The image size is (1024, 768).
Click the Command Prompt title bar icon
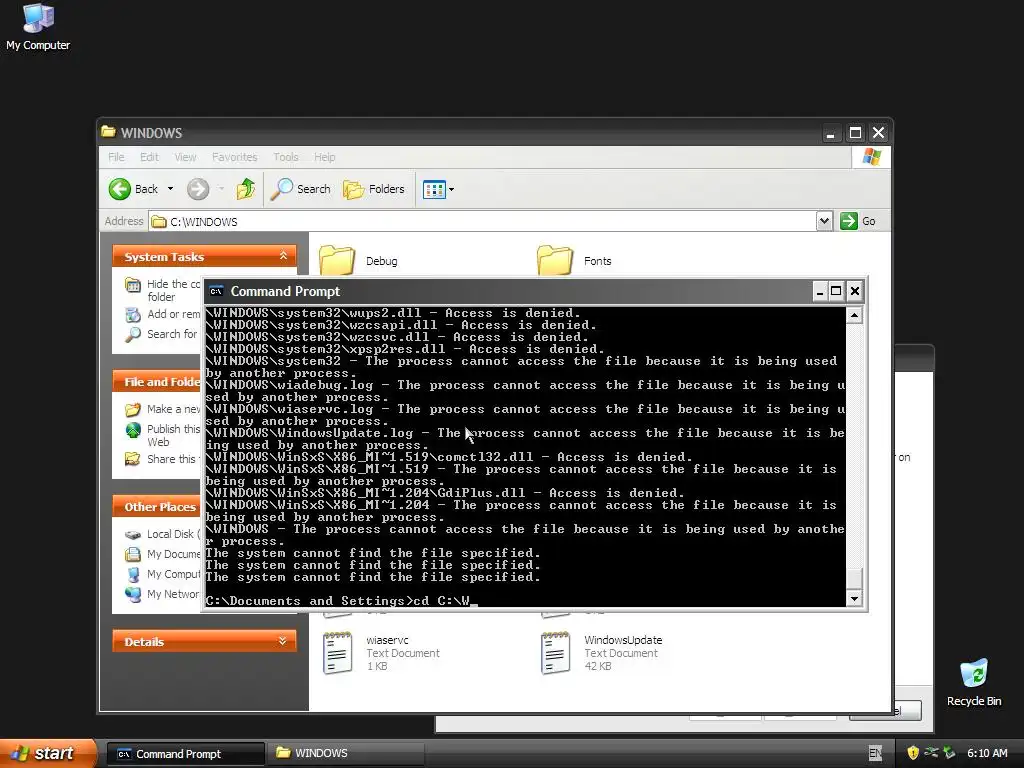click(216, 291)
